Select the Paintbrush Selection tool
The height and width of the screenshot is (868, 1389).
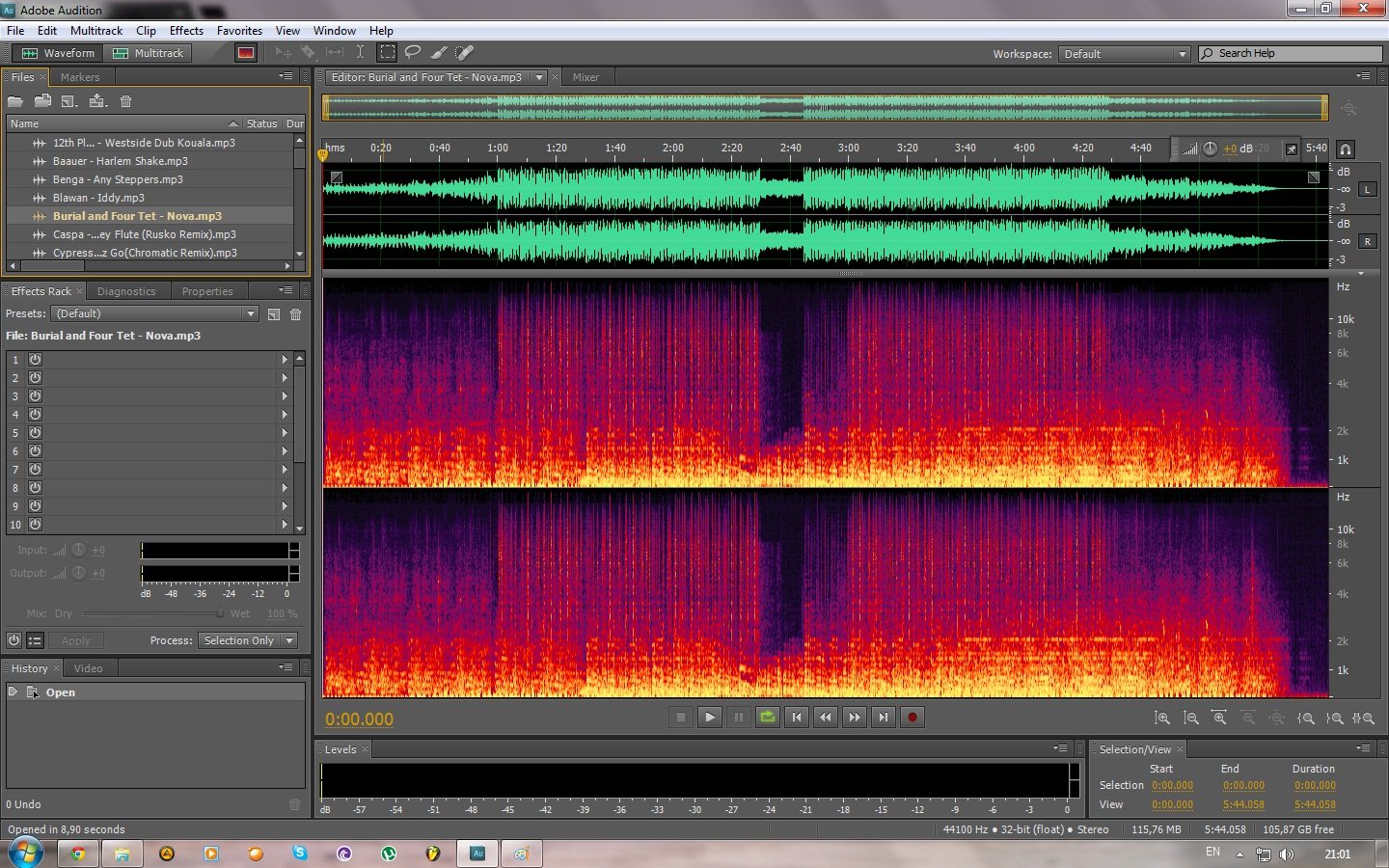(x=439, y=53)
